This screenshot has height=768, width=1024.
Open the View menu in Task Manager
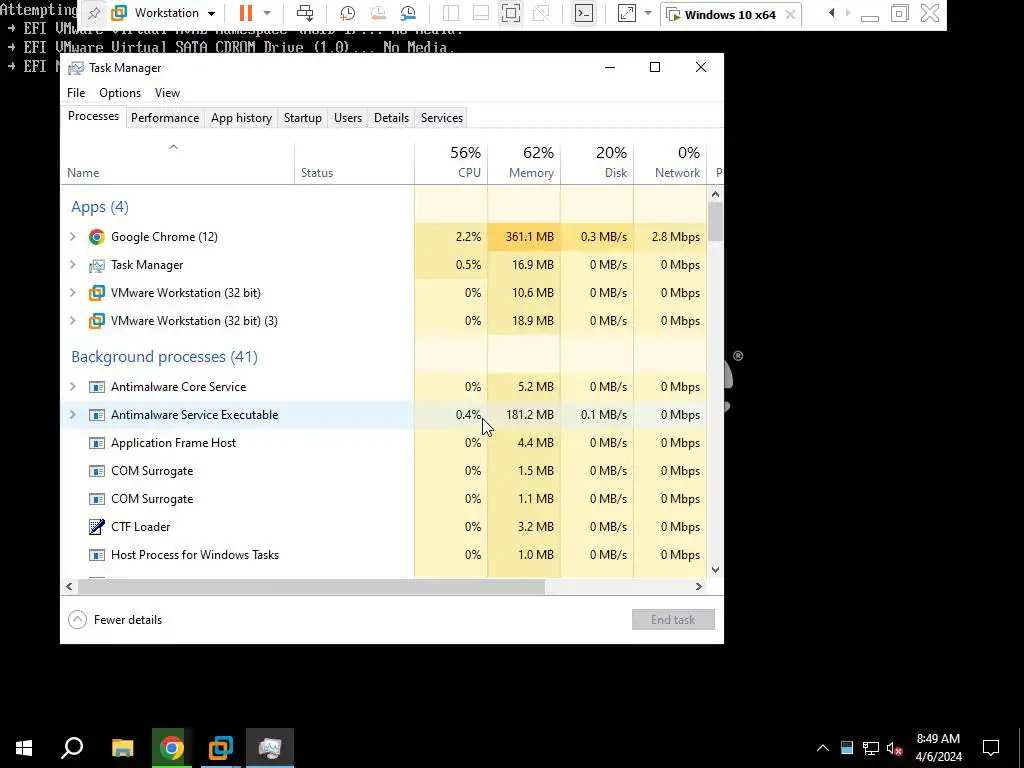click(167, 93)
